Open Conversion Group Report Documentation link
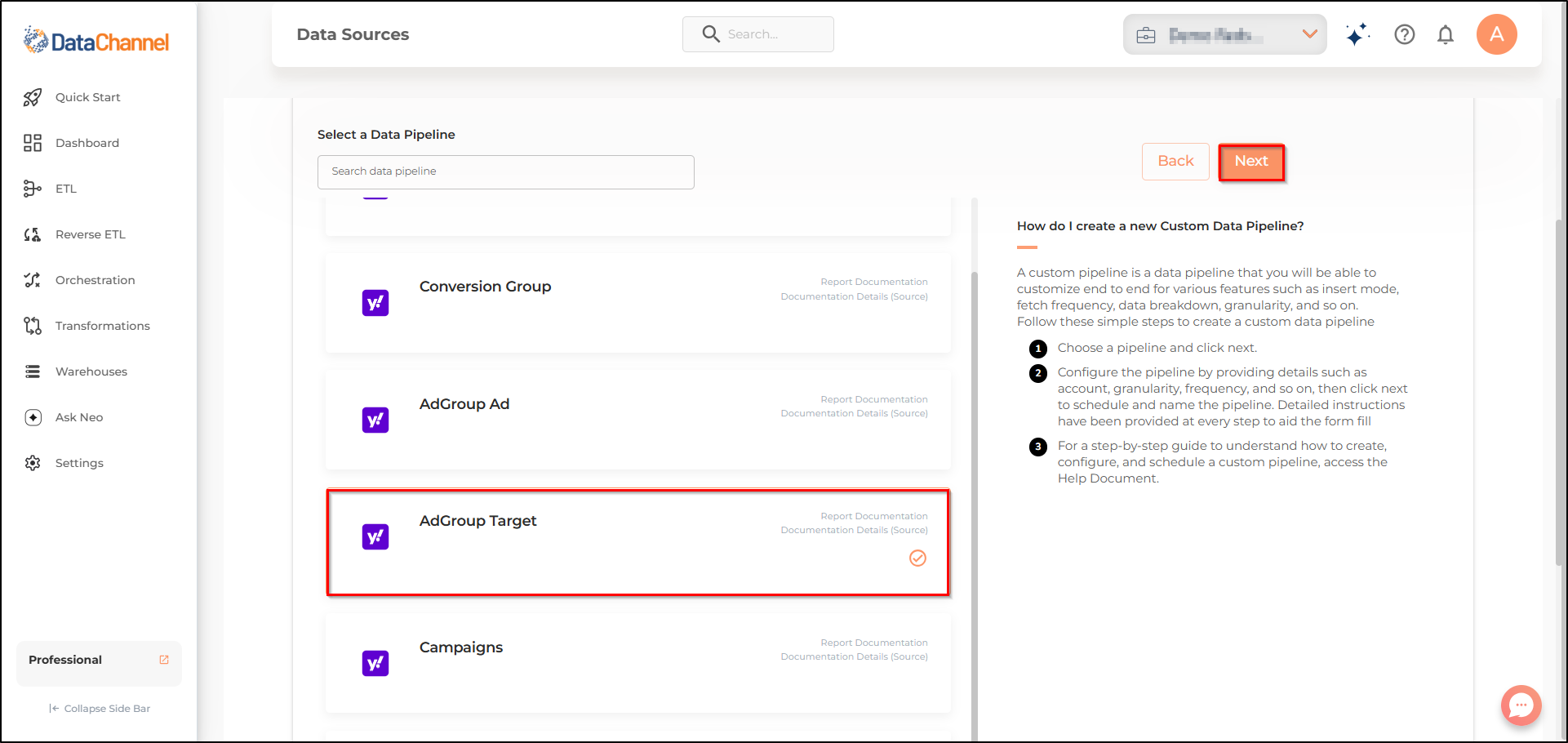Image resolution: width=1568 pixels, height=743 pixels. tap(874, 283)
